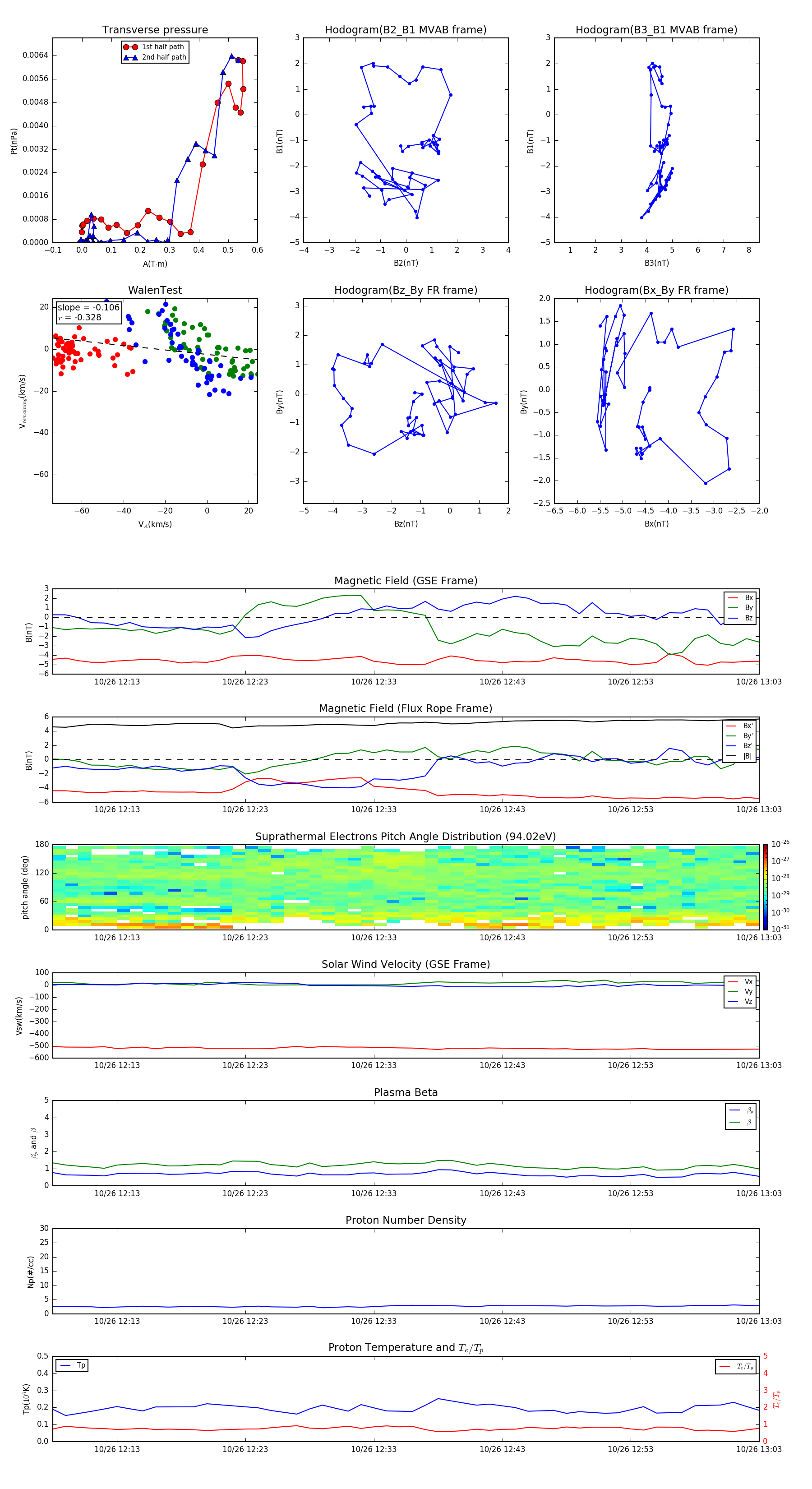Click the "B2(nT)" x-axis label
The height and width of the screenshot is (1489, 812).
click(x=406, y=263)
